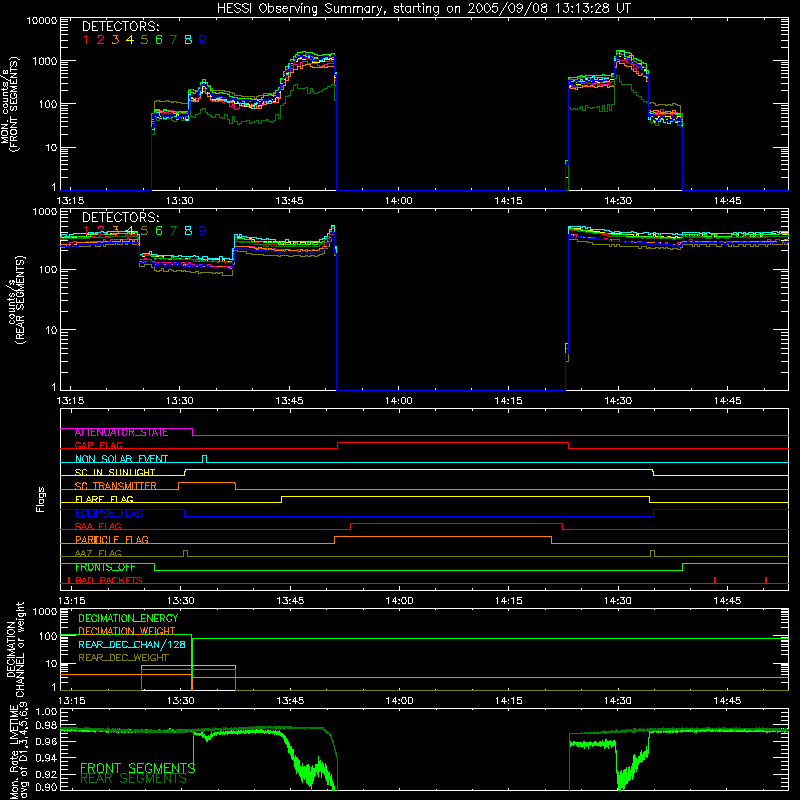The width and height of the screenshot is (800, 800).
Task: Click the NON_SOLAR_EVENT pulse after 13:30
Action: click(x=205, y=459)
